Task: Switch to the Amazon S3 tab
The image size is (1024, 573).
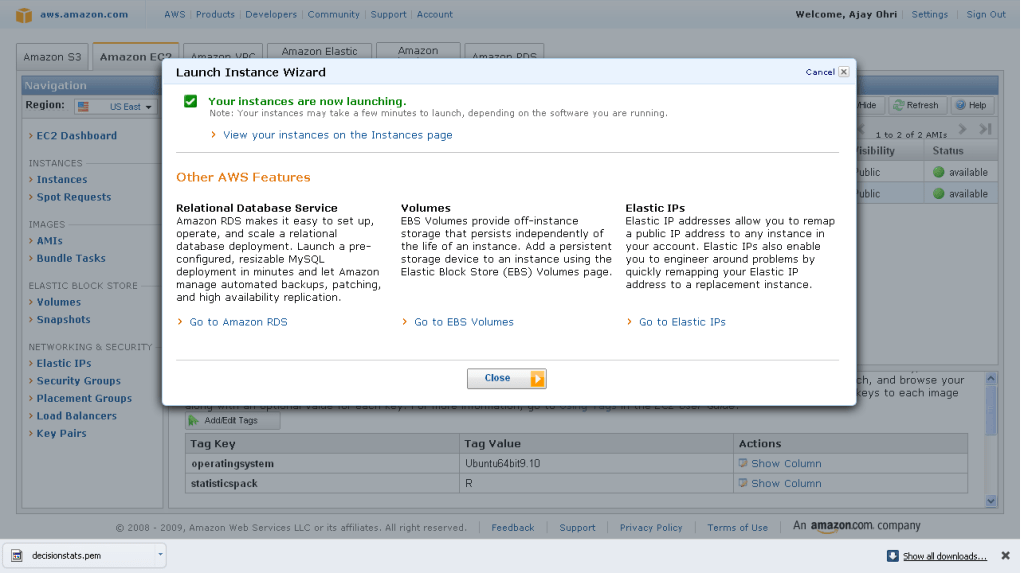Action: pos(52,57)
